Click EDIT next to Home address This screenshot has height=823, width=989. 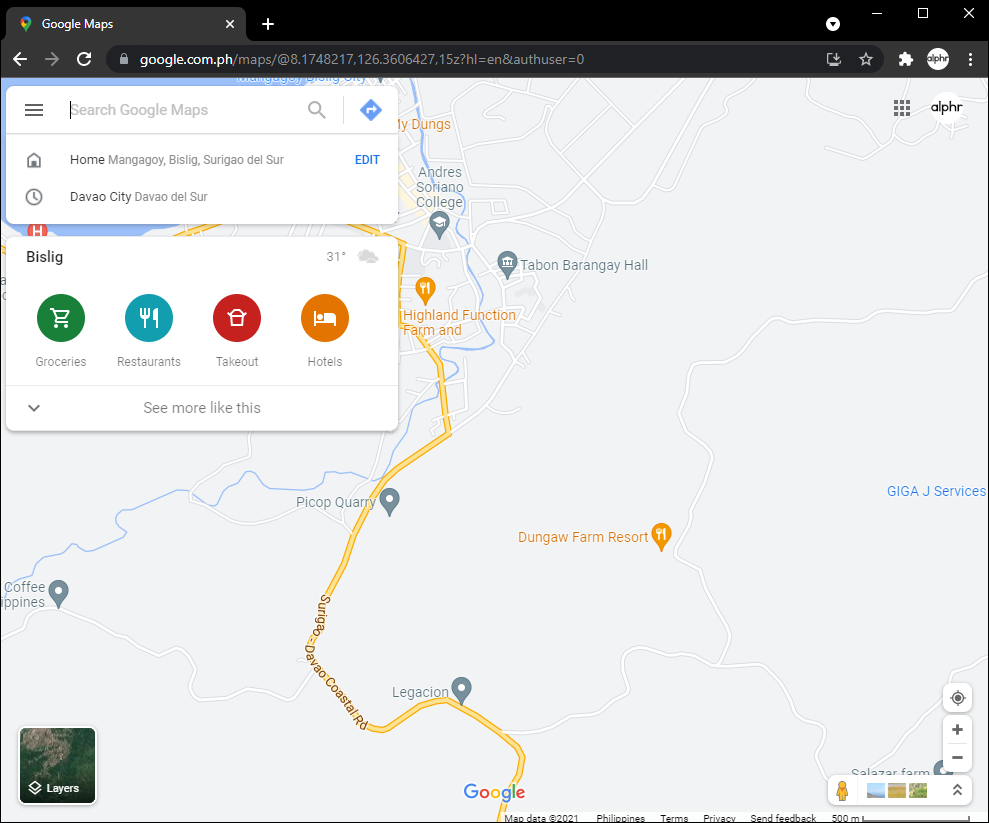367,160
